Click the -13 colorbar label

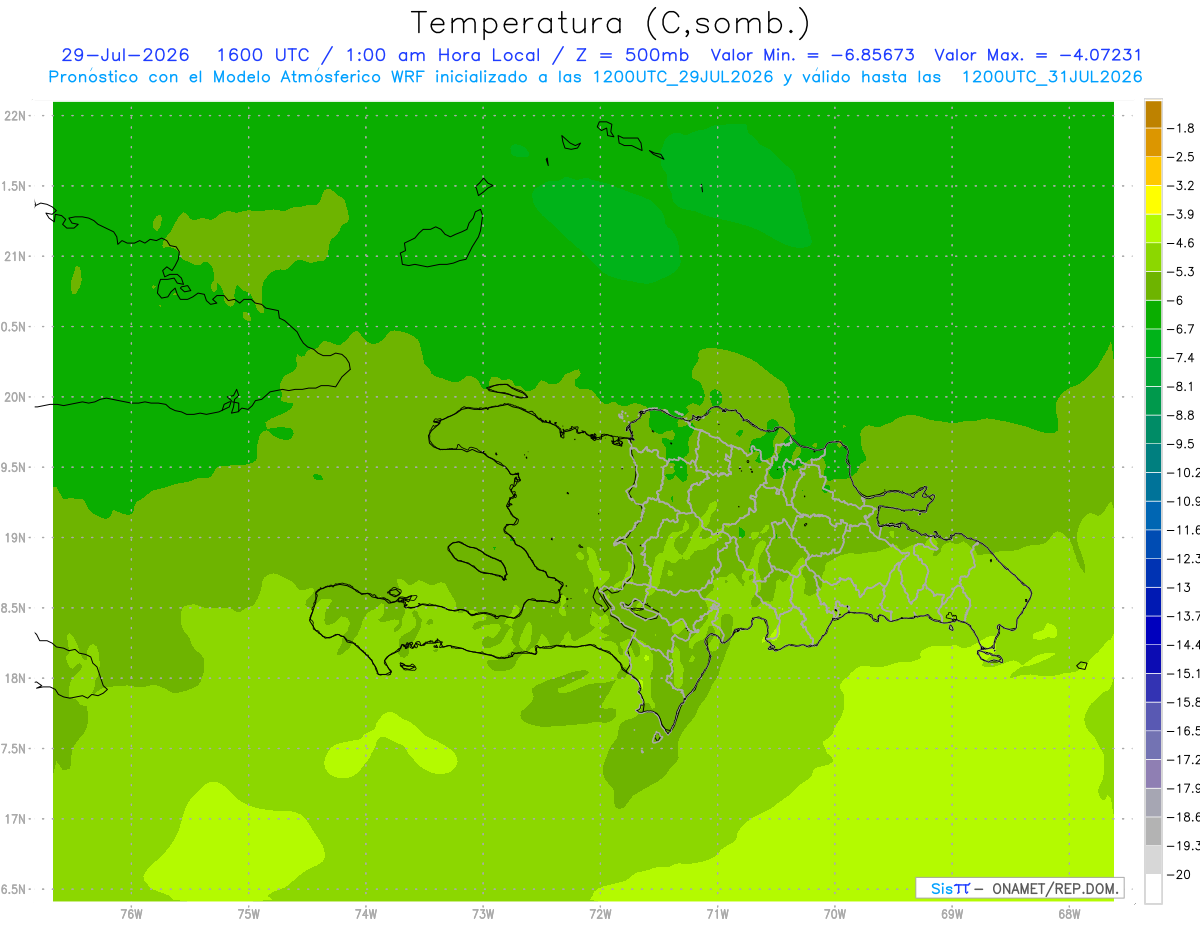pyautogui.click(x=1180, y=587)
